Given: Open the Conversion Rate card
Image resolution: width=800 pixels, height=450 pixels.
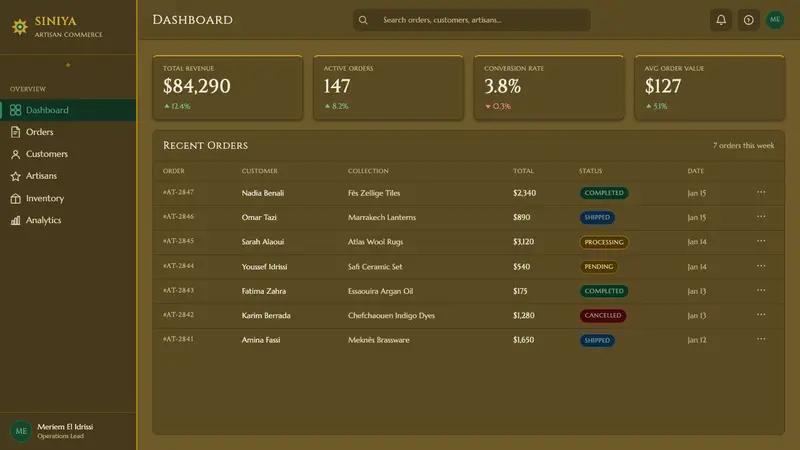Looking at the screenshot, I should click(549, 88).
